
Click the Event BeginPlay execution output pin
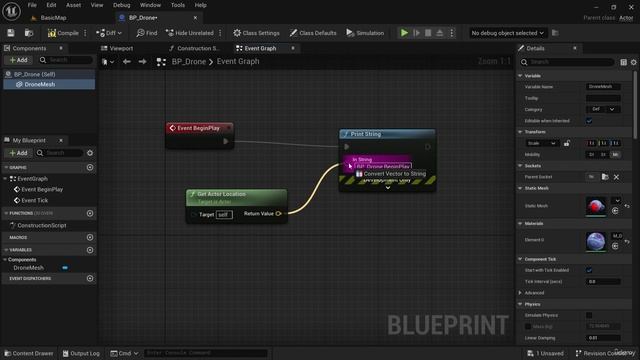click(226, 141)
